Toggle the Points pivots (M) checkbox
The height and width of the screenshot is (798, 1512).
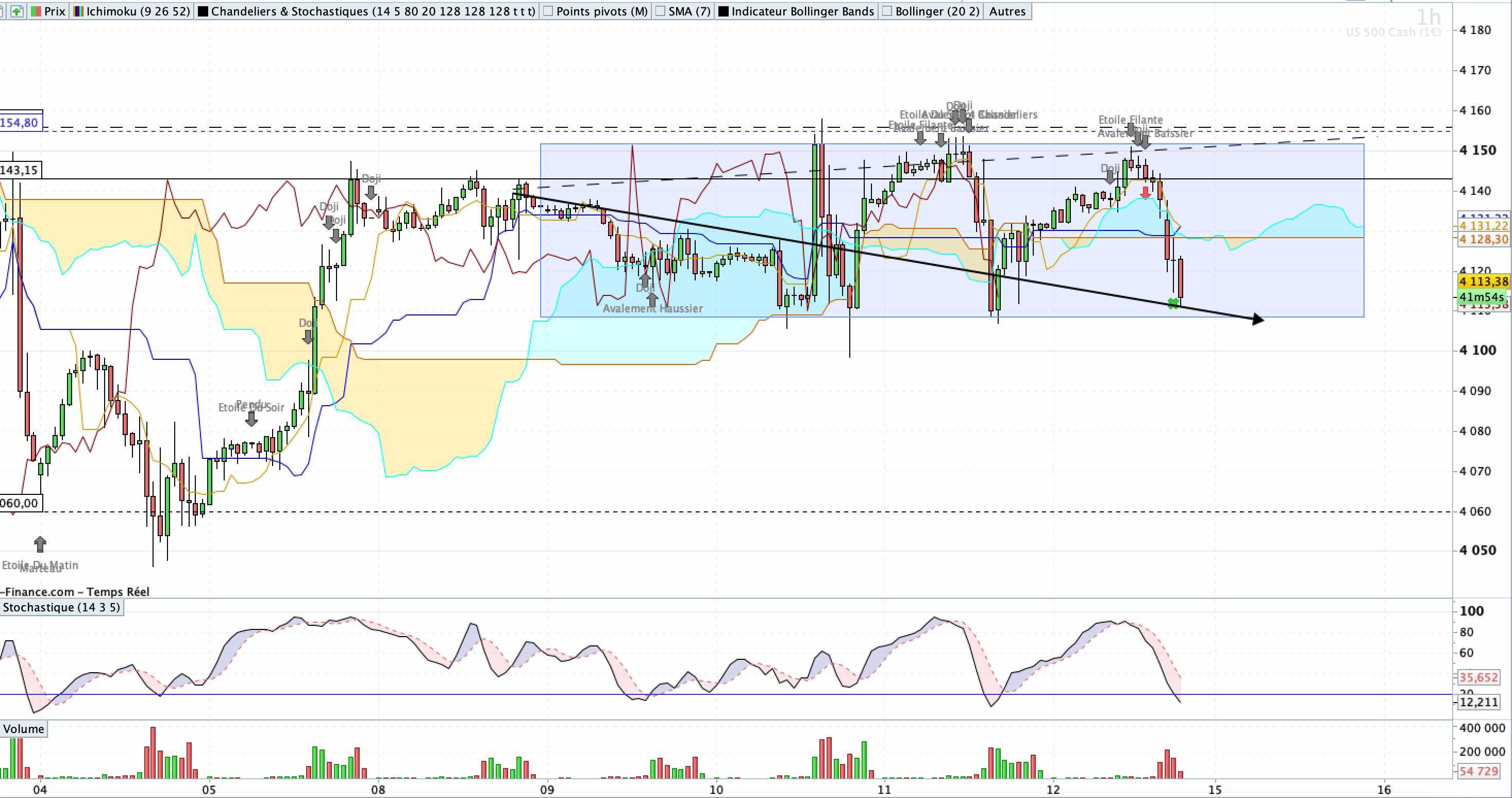pyautogui.click(x=548, y=11)
